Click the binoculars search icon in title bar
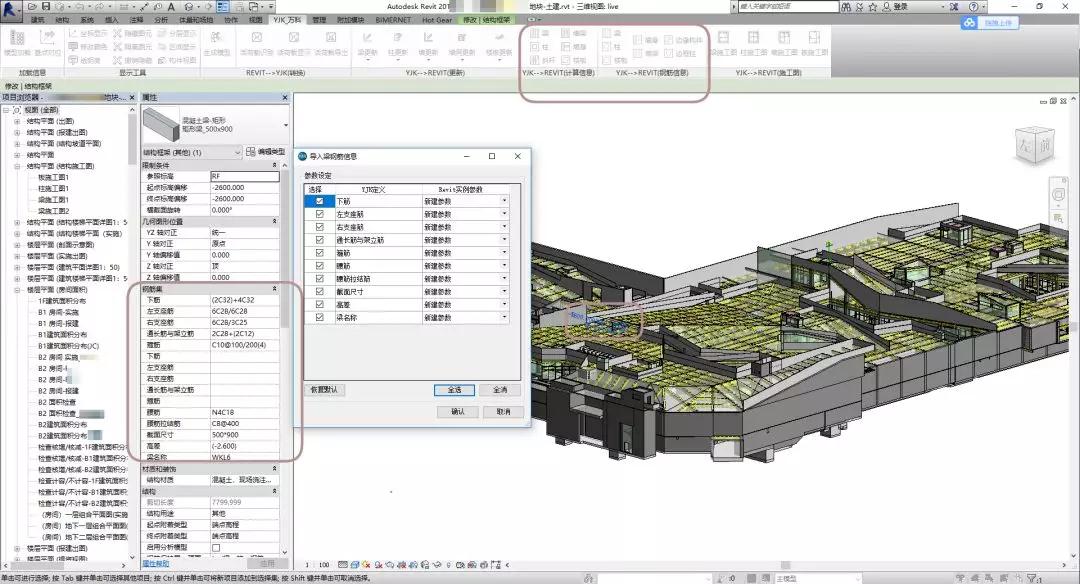The image size is (1080, 584). 846,6
